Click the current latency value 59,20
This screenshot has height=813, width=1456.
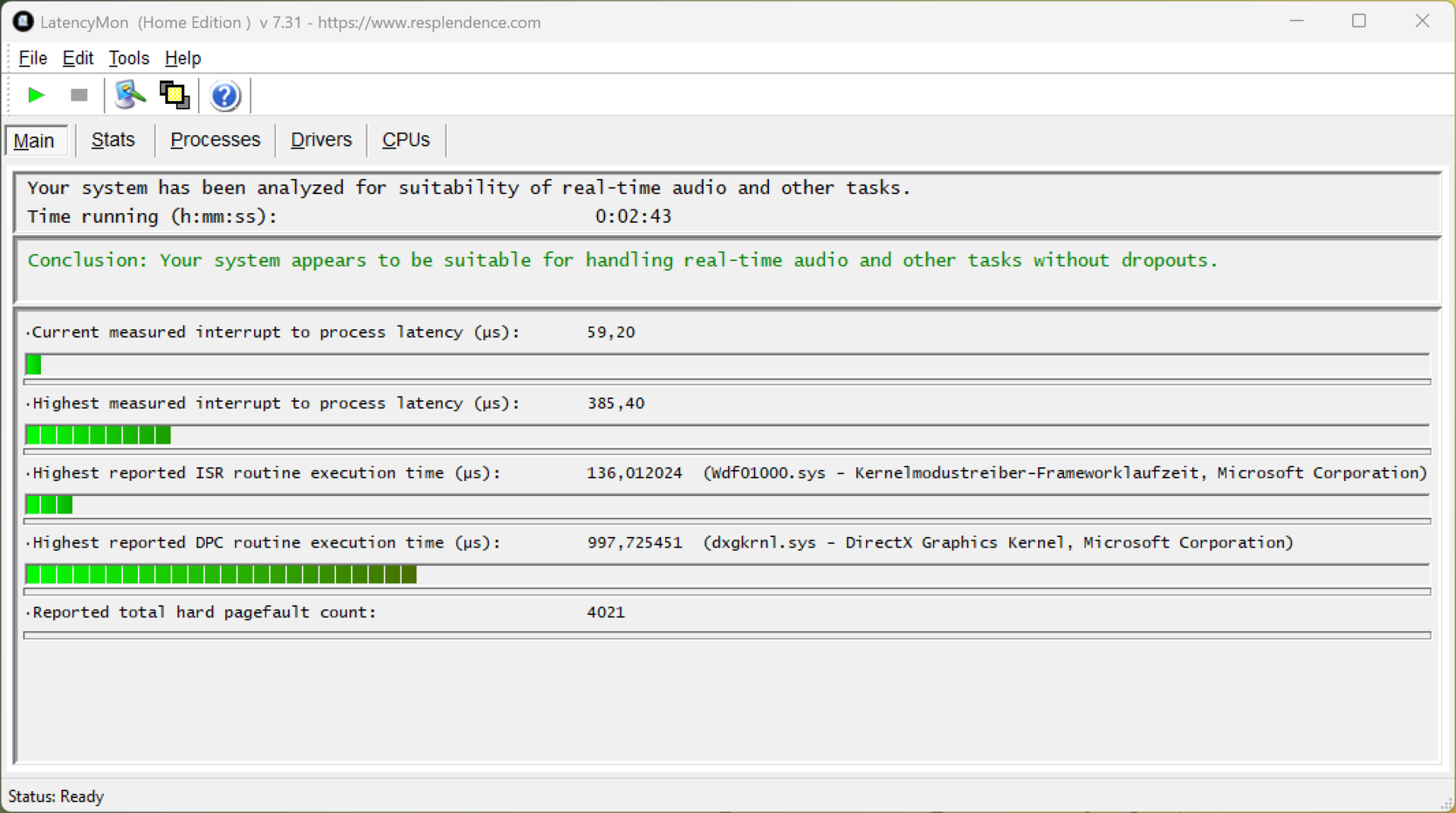pyautogui.click(x=611, y=332)
